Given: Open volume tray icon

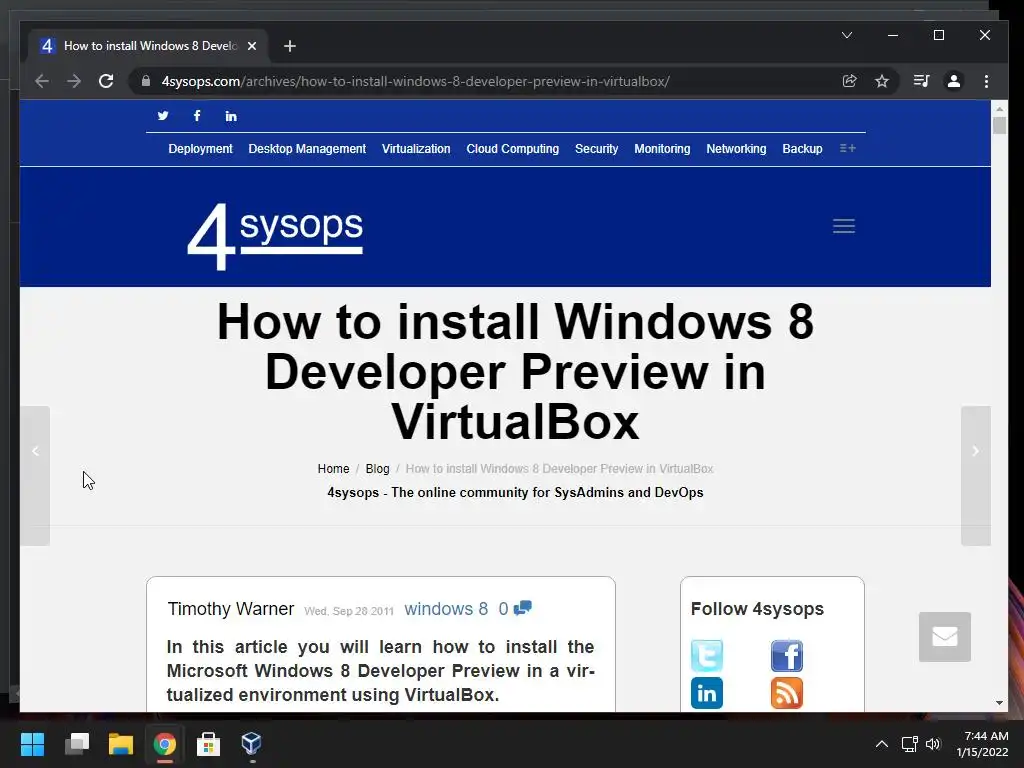Looking at the screenshot, I should pyautogui.click(x=933, y=744).
